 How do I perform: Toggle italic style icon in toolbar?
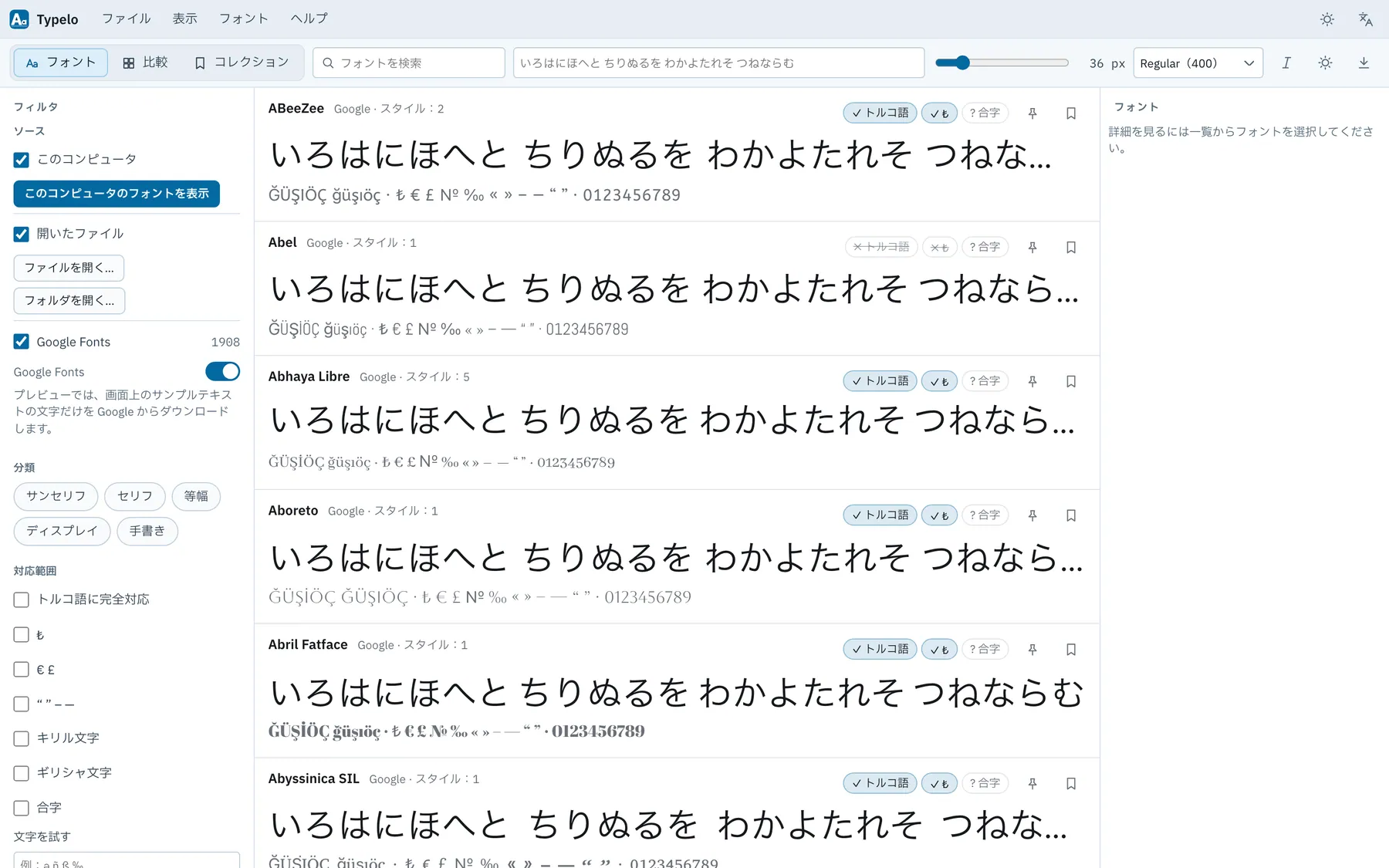point(1286,63)
